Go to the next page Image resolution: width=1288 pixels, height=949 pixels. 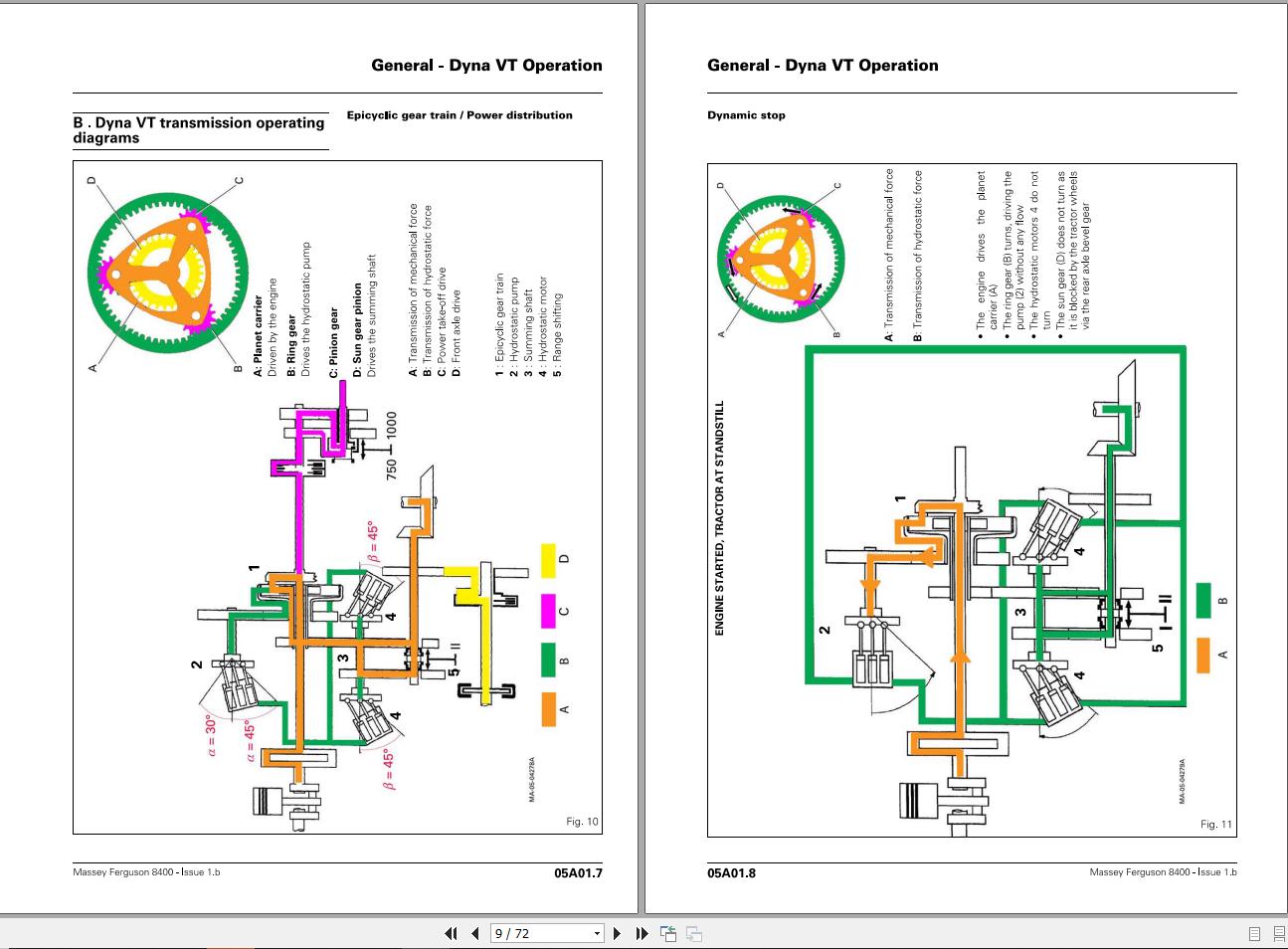(x=617, y=933)
